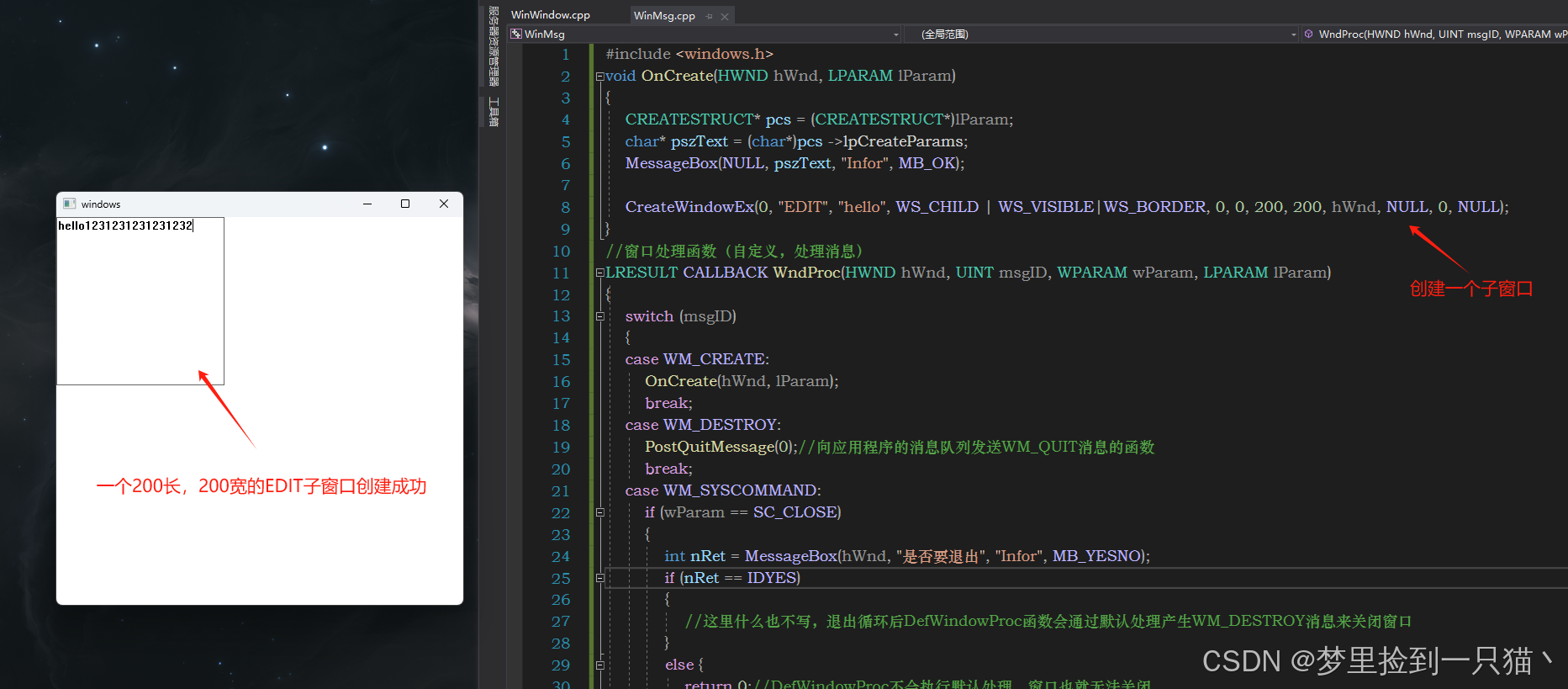Close the WinMsg.cpp tab
The height and width of the screenshot is (689, 1568).
coord(725,16)
